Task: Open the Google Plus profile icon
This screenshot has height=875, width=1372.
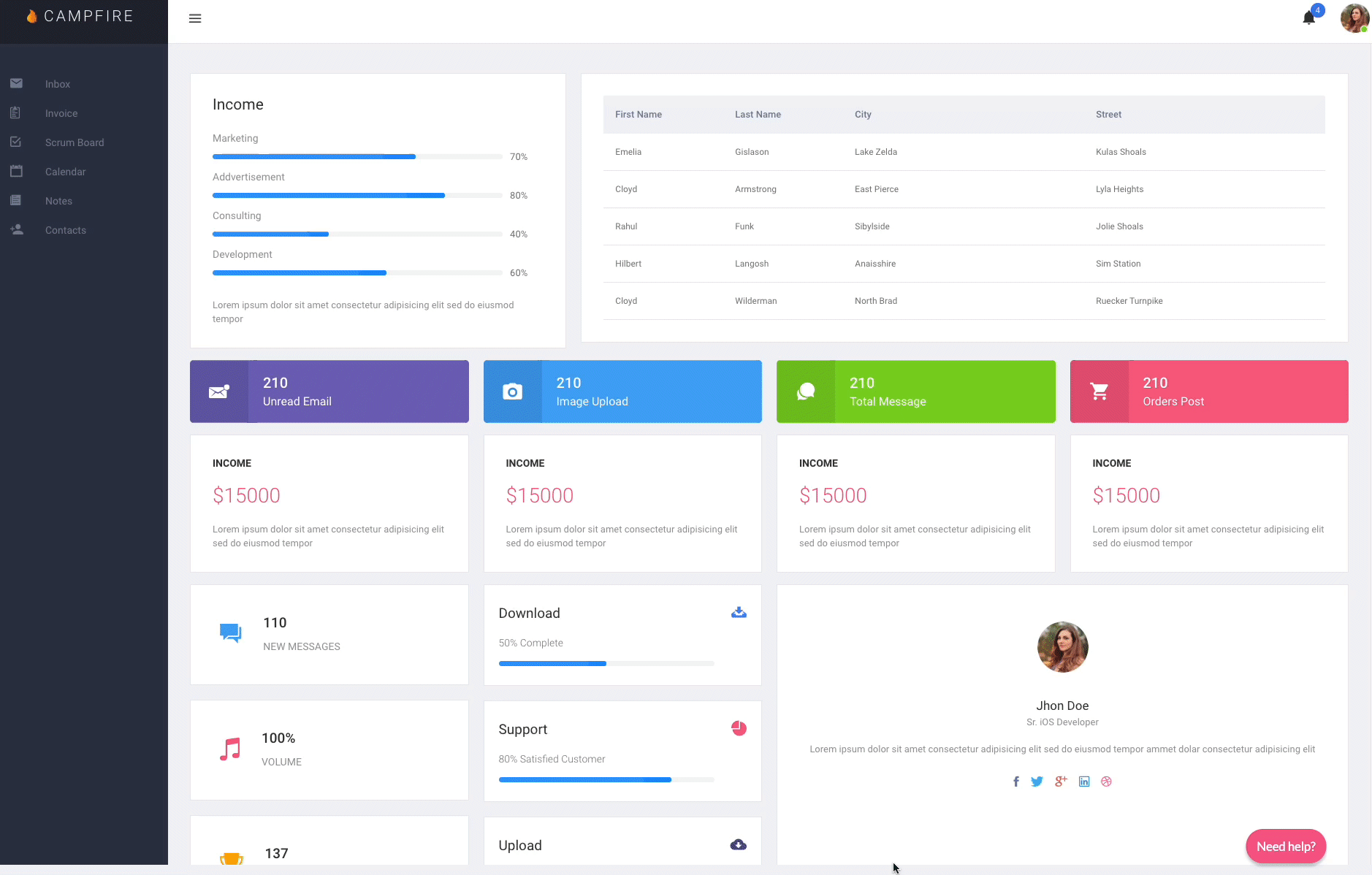Action: point(1061,782)
